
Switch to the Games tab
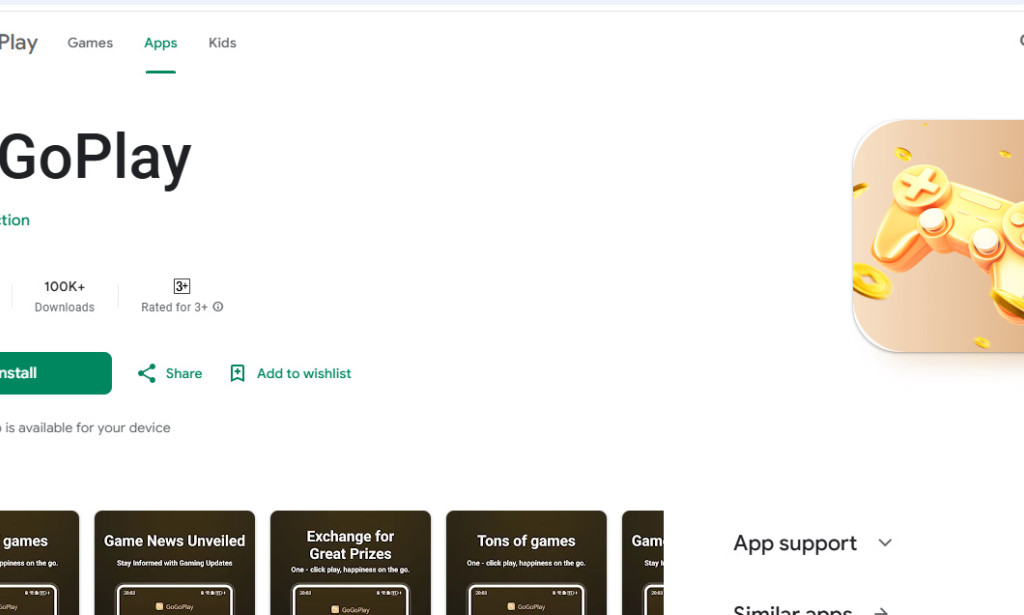point(90,42)
